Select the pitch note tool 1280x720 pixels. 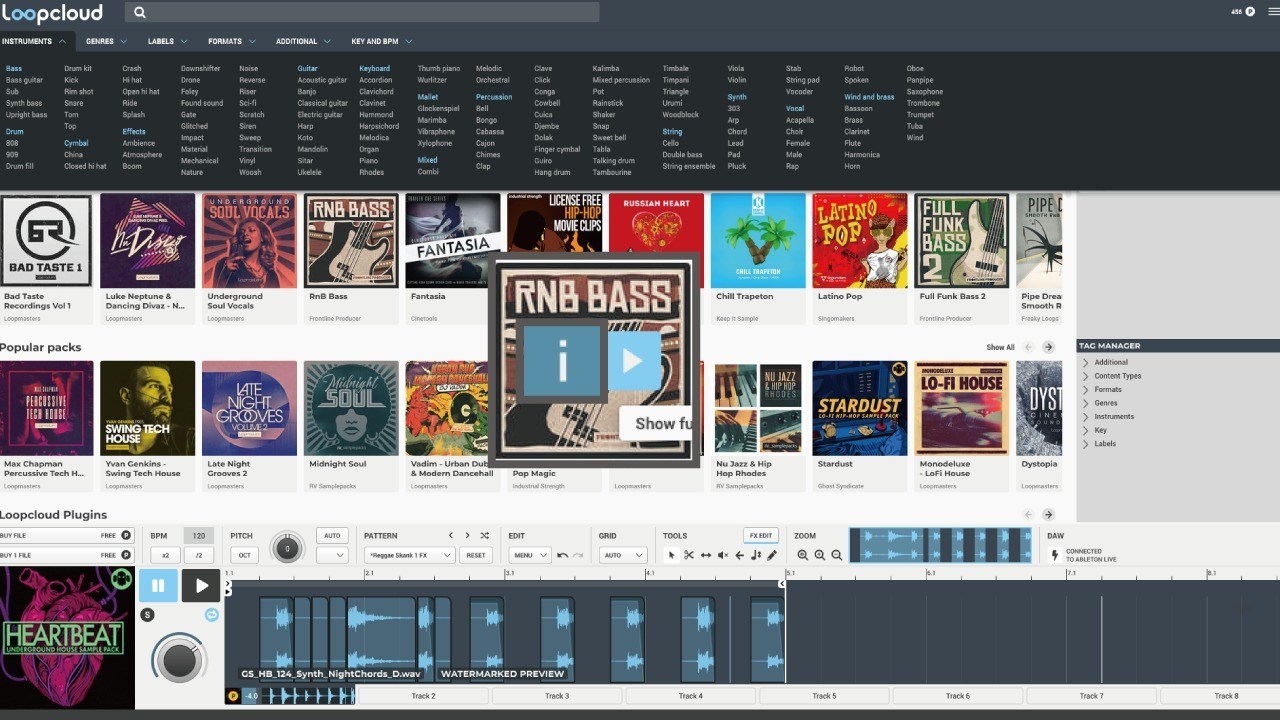point(756,555)
